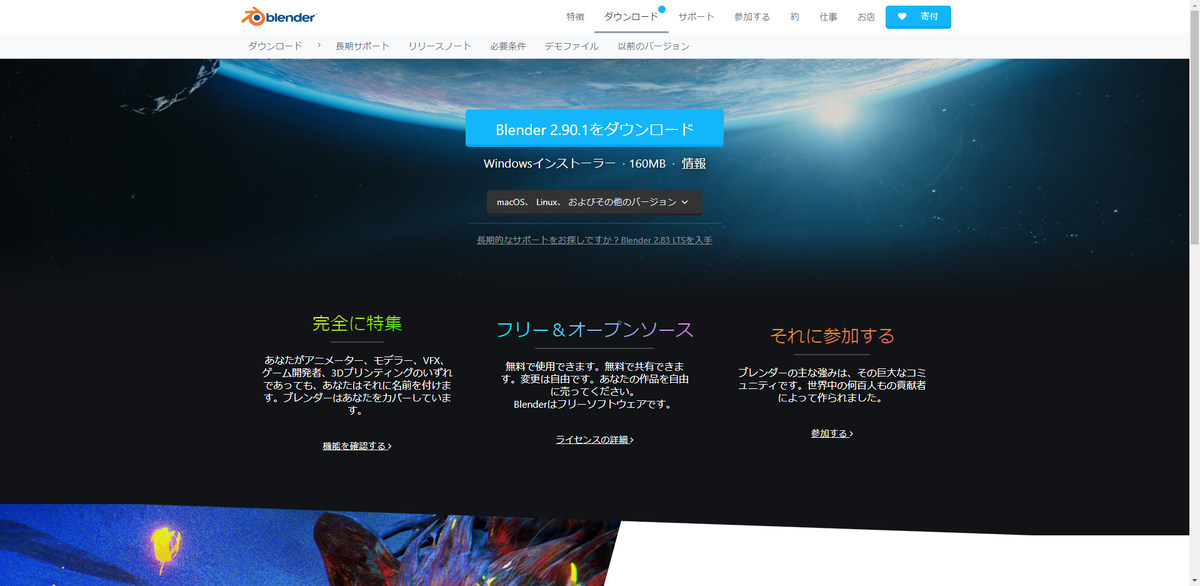Open 以前のバージョン sub-navigation link

tap(653, 46)
